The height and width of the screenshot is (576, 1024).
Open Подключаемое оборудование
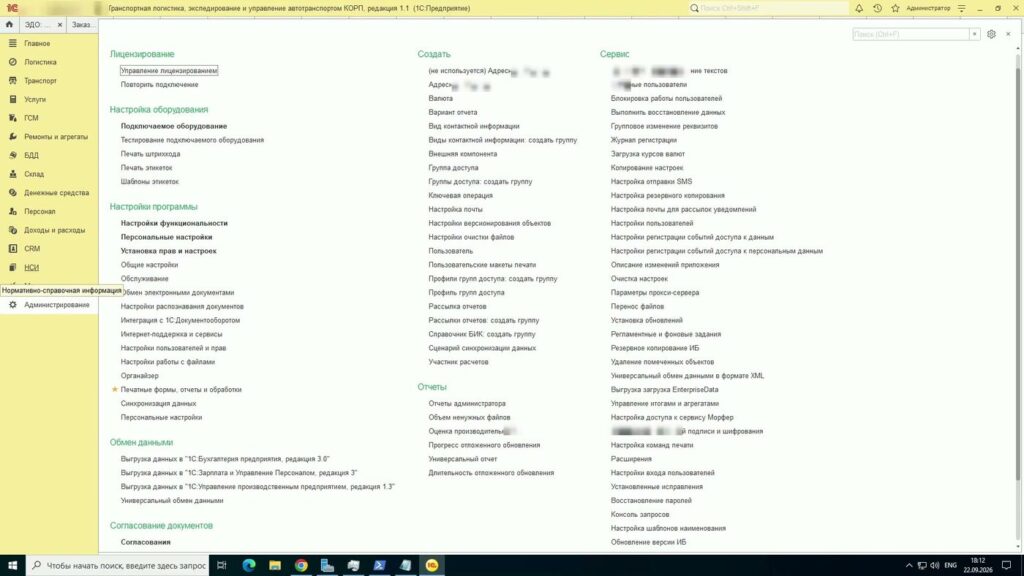pyautogui.click(x=174, y=126)
